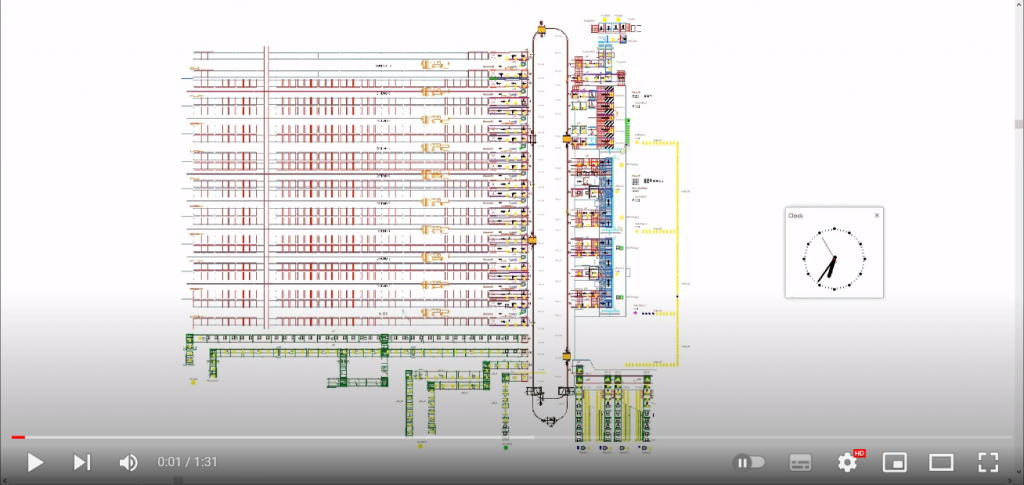Open the HD settings gear menu
Viewport: 1024px width, 485px height.
[849, 462]
